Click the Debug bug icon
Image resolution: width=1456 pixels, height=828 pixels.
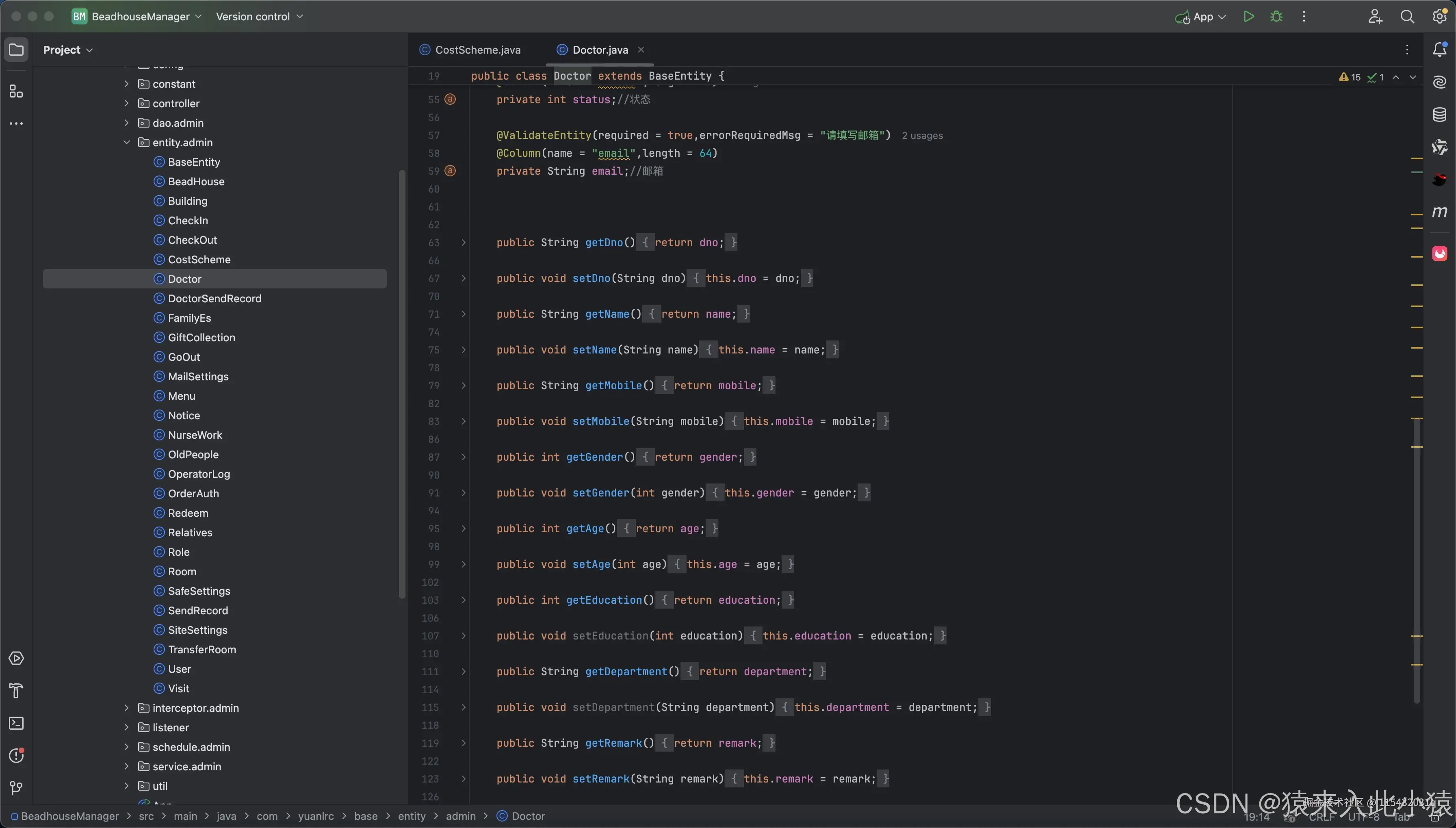coord(1276,17)
